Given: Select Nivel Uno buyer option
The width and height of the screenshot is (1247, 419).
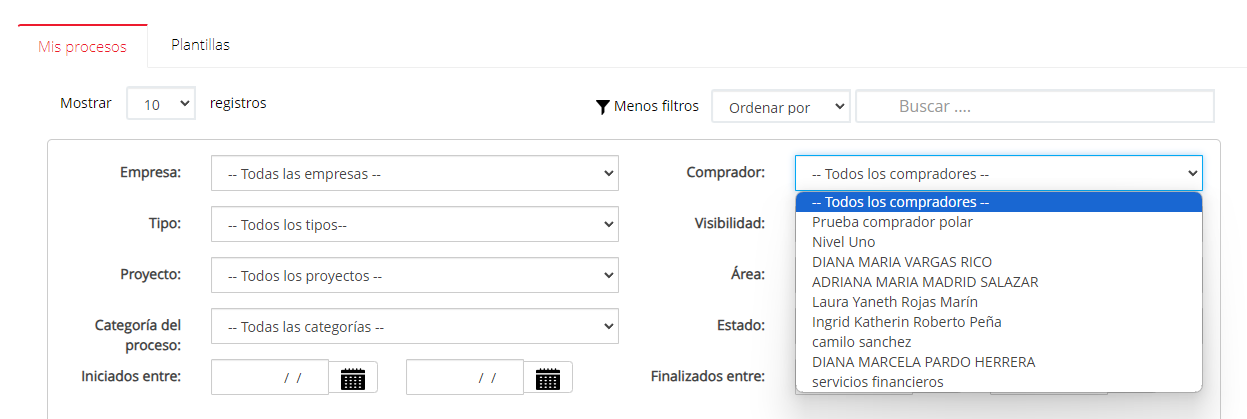Looking at the screenshot, I should pyautogui.click(x=843, y=242).
